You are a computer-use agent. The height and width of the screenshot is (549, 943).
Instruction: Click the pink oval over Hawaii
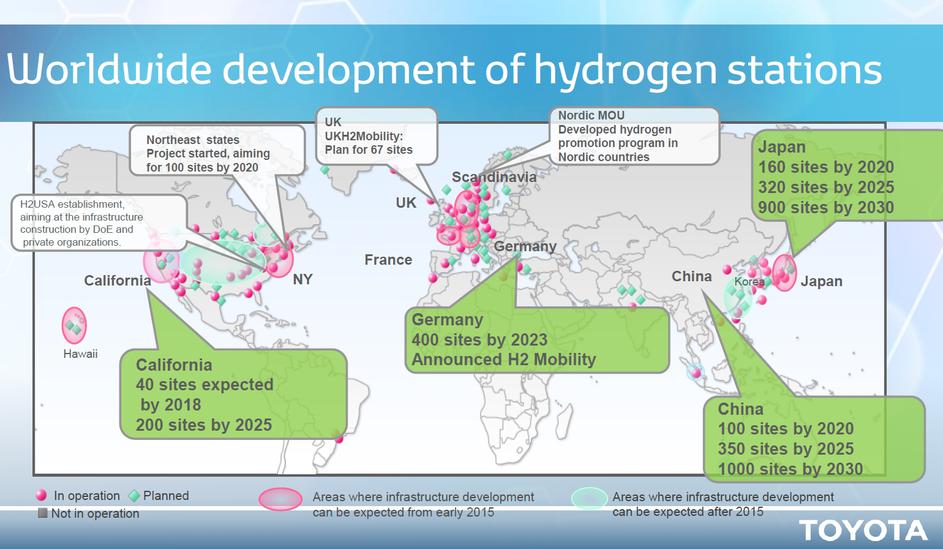(x=74, y=324)
